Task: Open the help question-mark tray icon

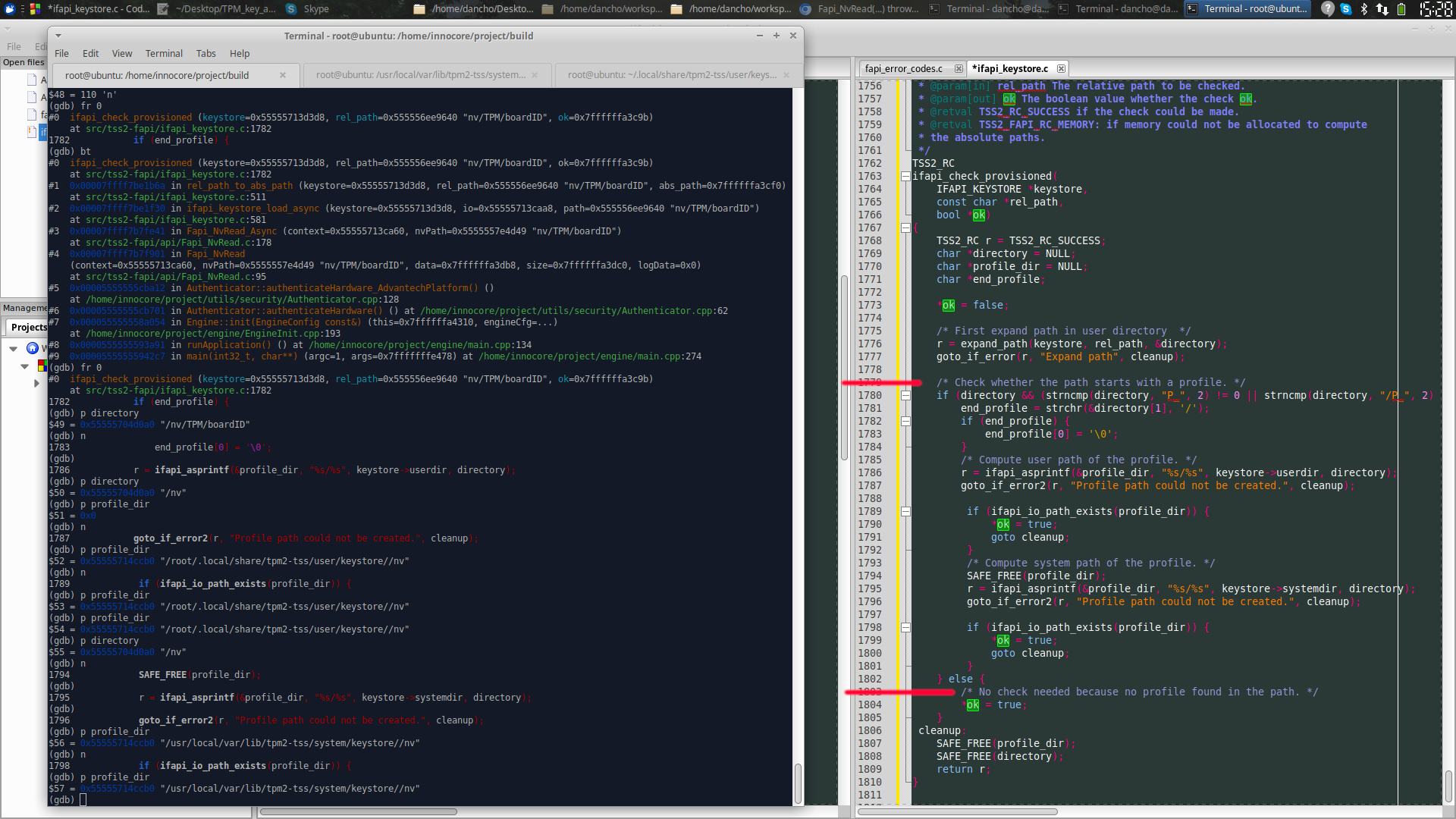Action: (1328, 10)
